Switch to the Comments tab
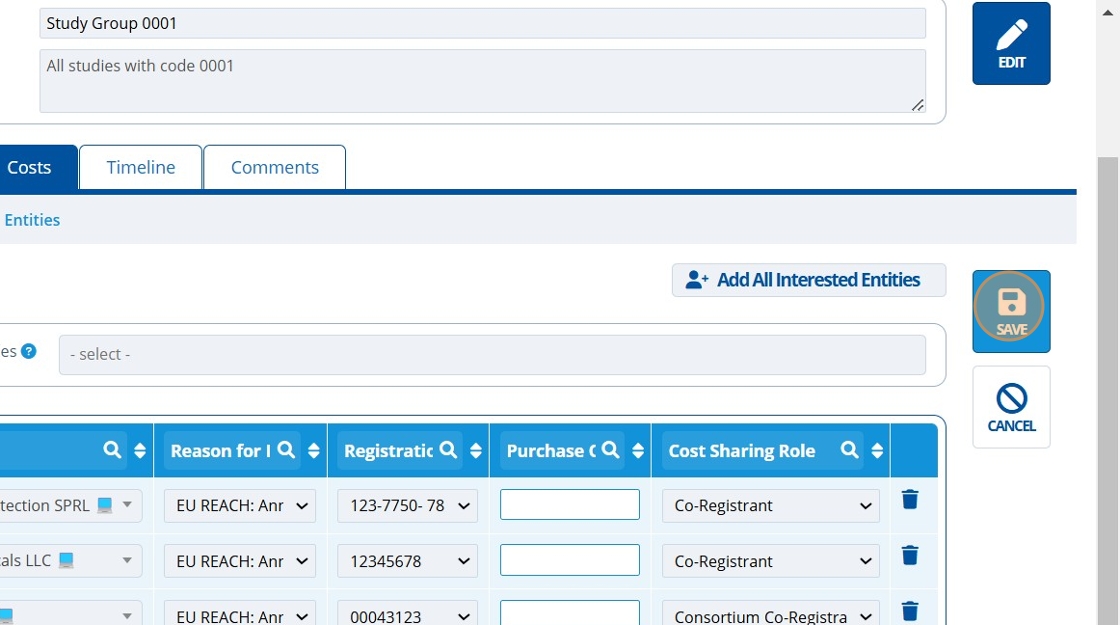The height and width of the screenshot is (625, 1120). point(274,168)
